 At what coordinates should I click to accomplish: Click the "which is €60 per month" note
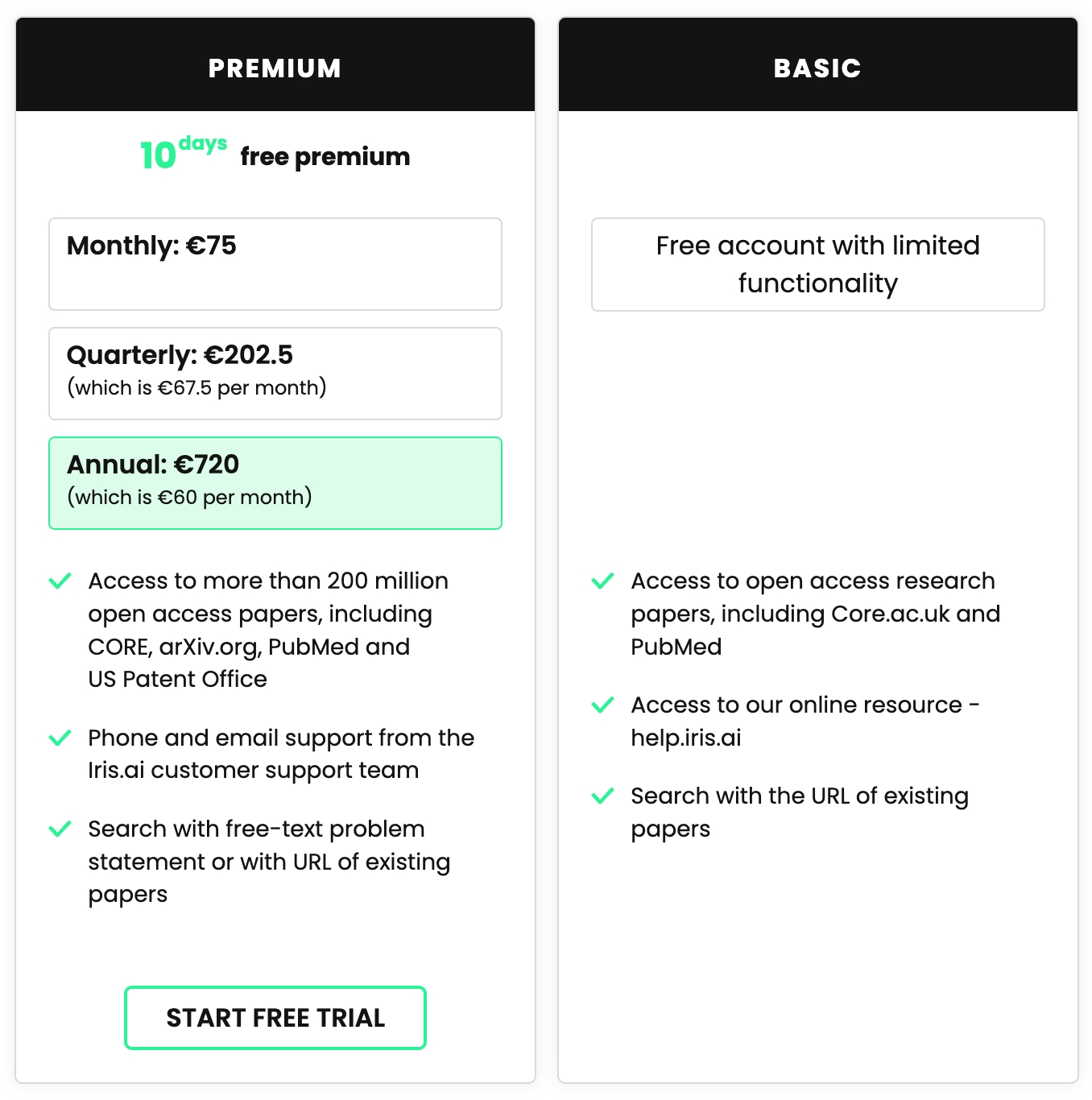pyautogui.click(x=189, y=498)
